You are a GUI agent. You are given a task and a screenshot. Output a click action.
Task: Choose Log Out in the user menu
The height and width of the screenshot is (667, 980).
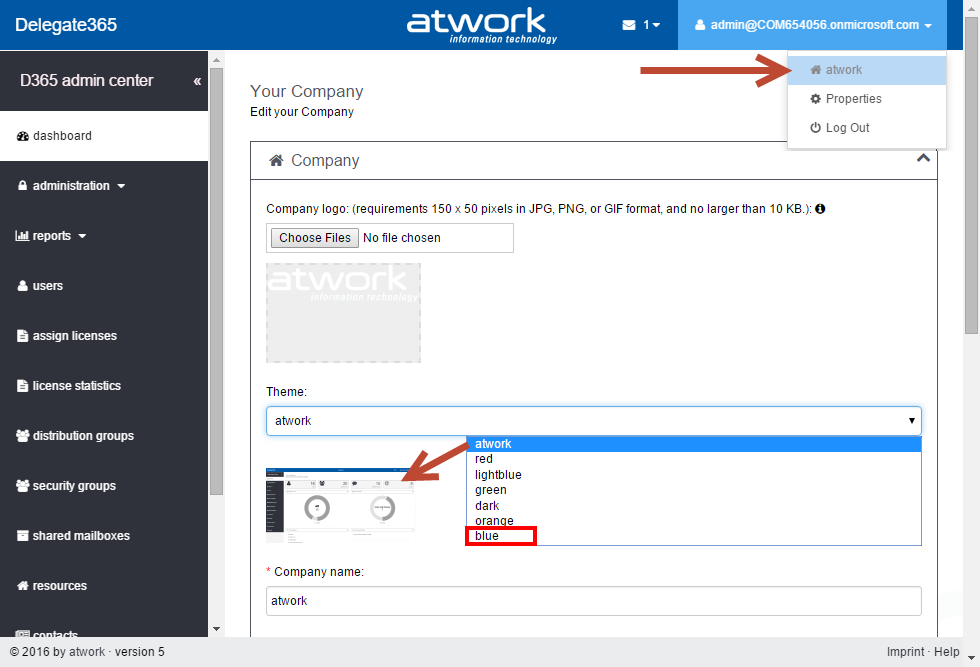tap(867, 128)
